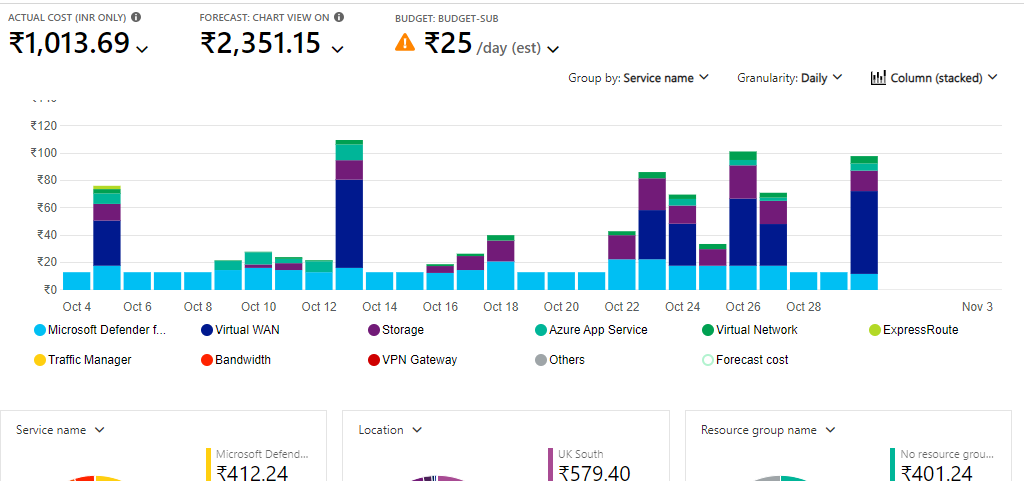The image size is (1024, 481).
Task: Toggle Bandwidth legend swatch
Action: click(x=207, y=360)
